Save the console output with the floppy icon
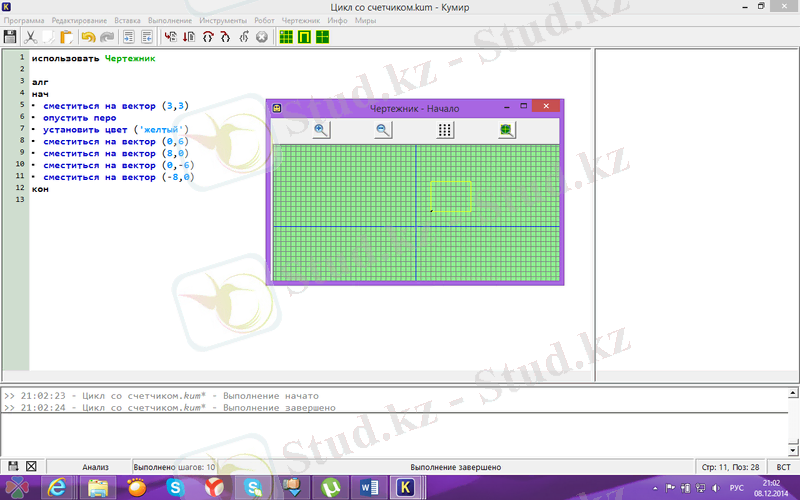Viewport: 800px width, 500px height. click(x=13, y=466)
